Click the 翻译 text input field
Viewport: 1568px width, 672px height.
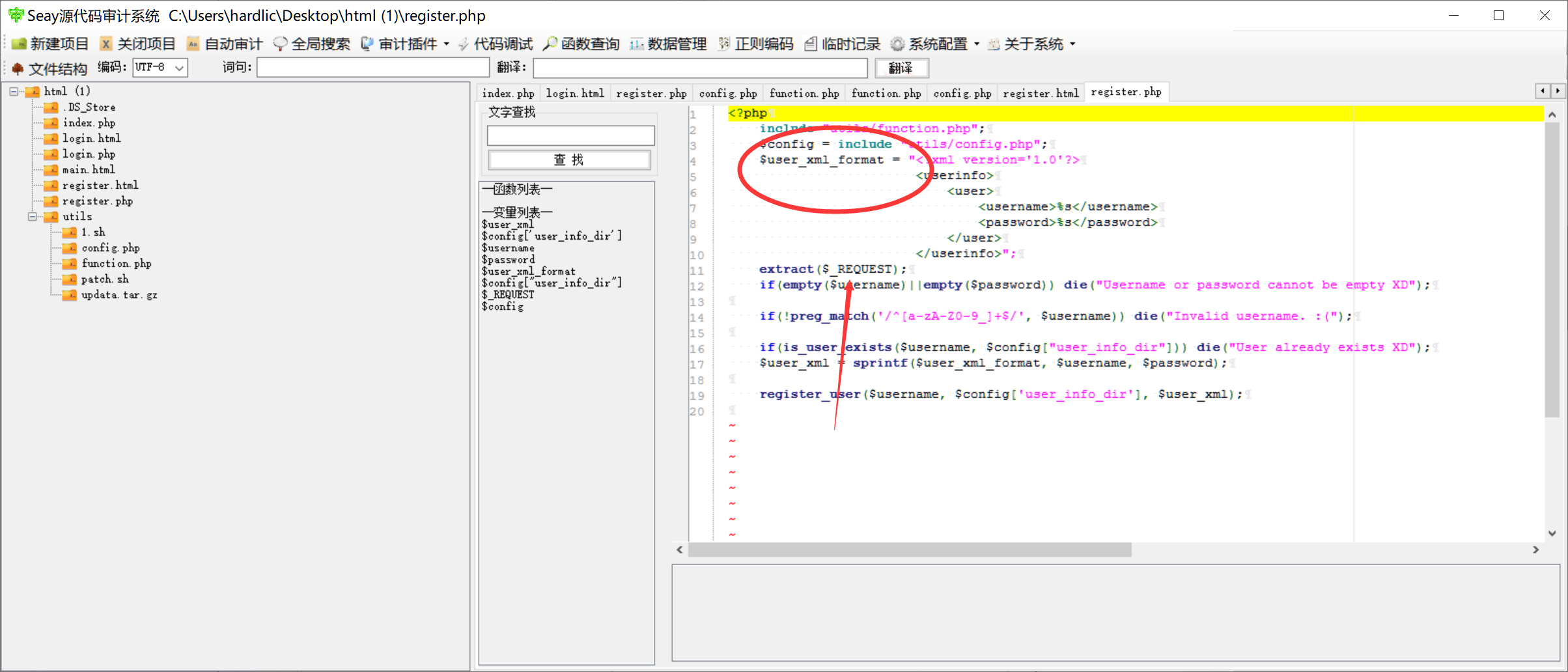tap(700, 68)
